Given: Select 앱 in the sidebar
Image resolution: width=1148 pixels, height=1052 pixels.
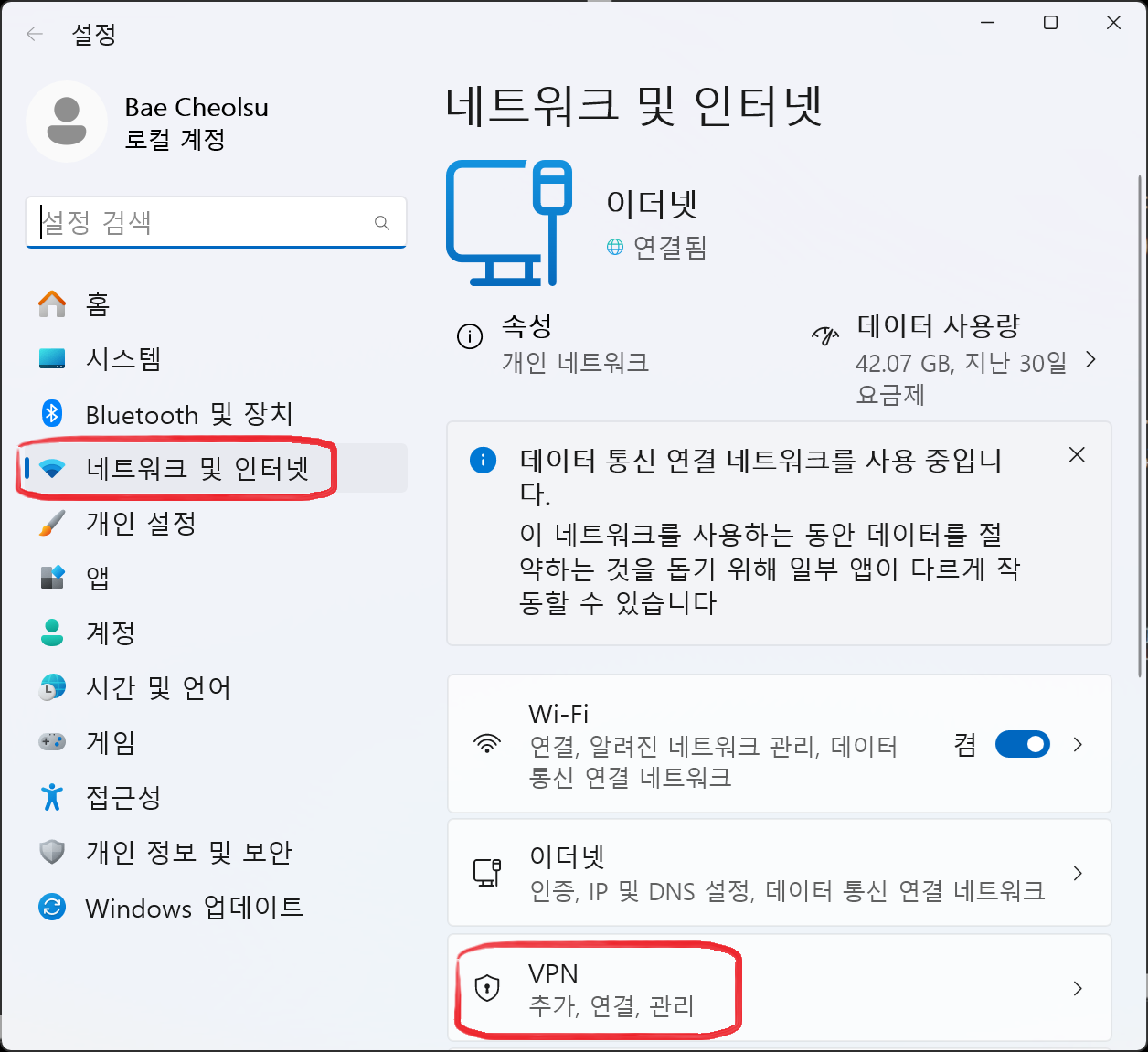Looking at the screenshot, I should pos(217,578).
